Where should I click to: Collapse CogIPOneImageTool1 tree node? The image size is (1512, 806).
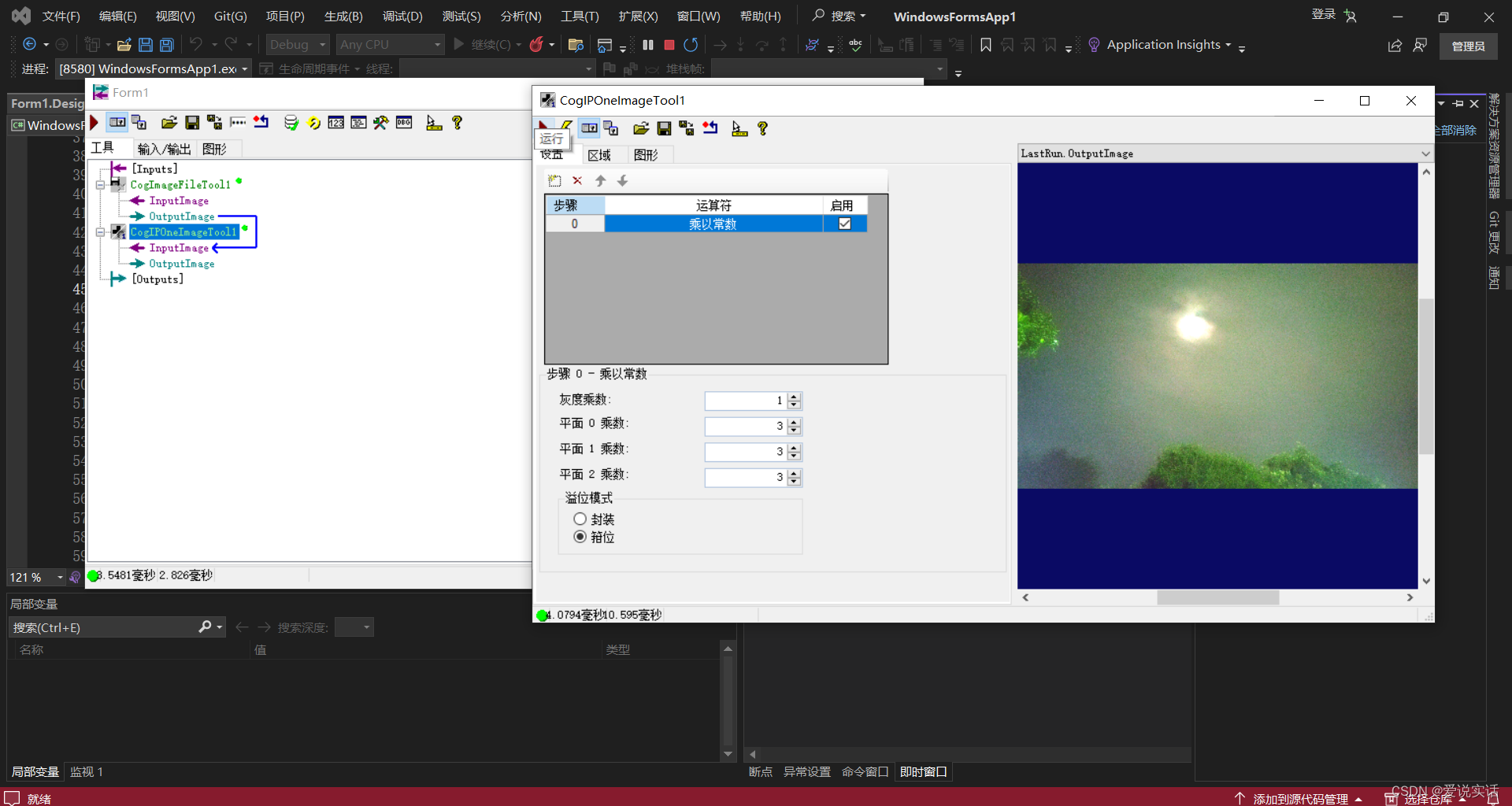100,232
